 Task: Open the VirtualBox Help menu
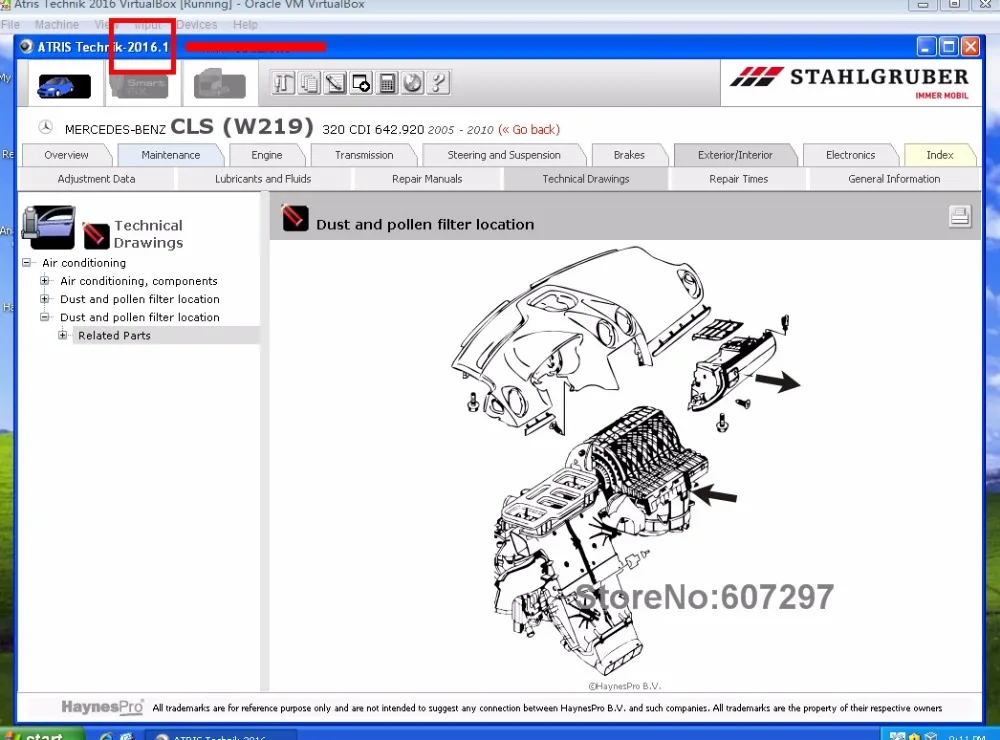(245, 24)
